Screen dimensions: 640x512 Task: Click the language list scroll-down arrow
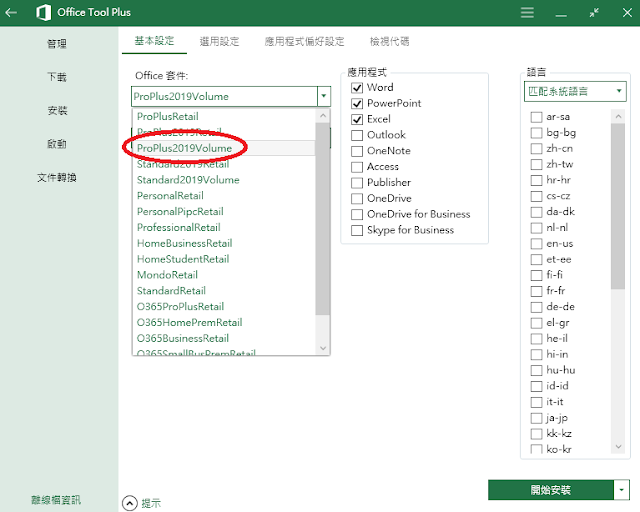pyautogui.click(x=618, y=447)
